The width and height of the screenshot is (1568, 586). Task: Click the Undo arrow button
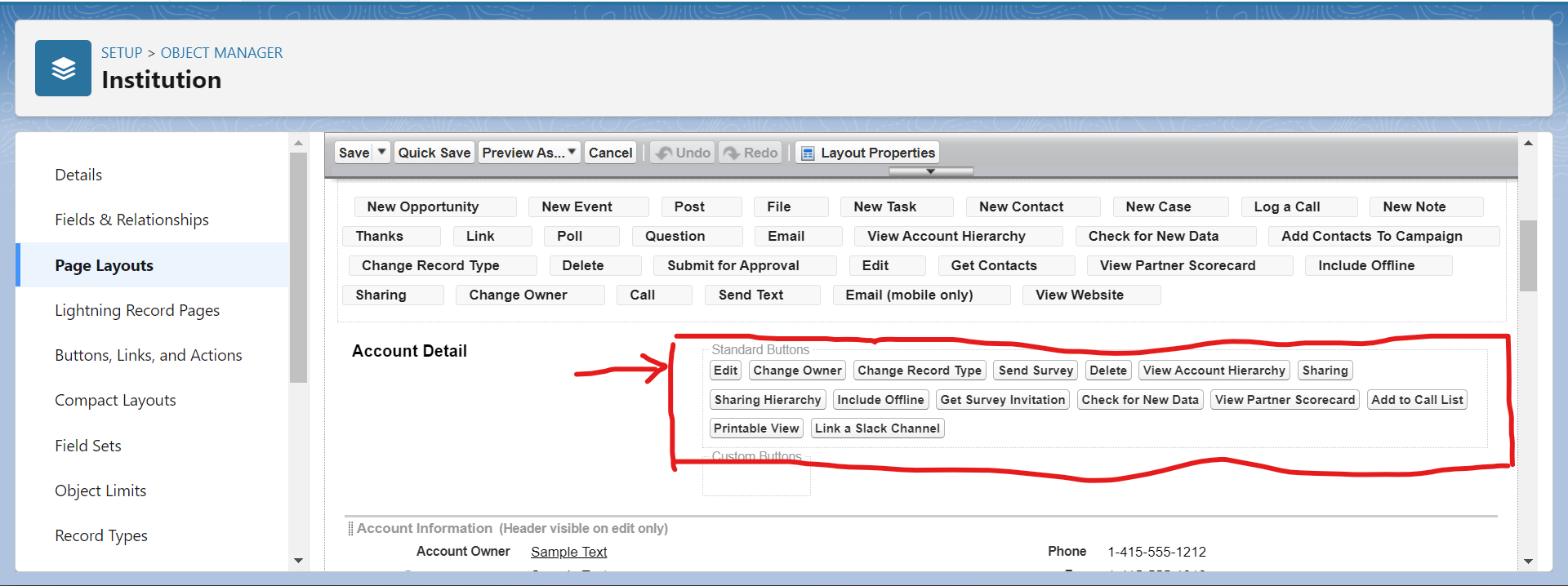click(683, 153)
